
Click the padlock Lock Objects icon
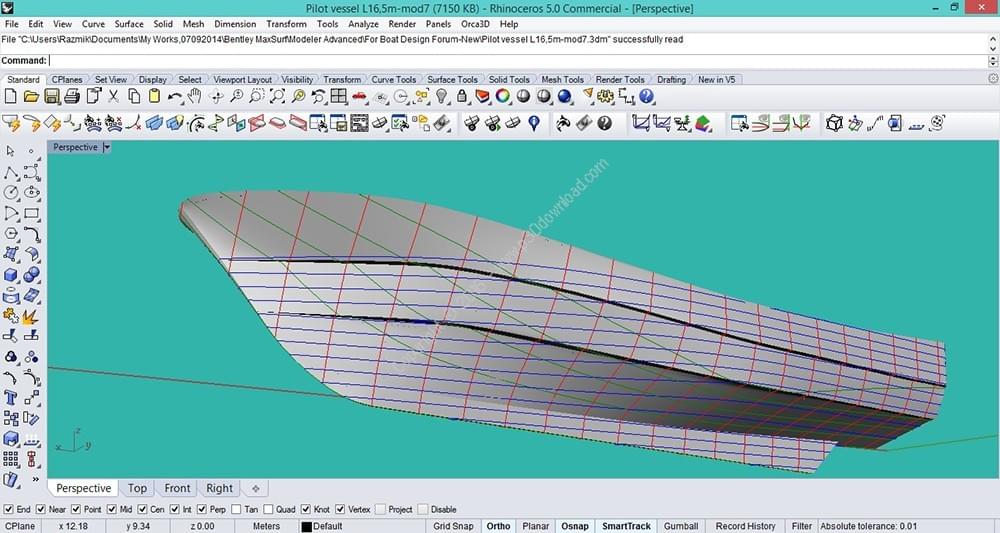pyautogui.click(x=462, y=96)
